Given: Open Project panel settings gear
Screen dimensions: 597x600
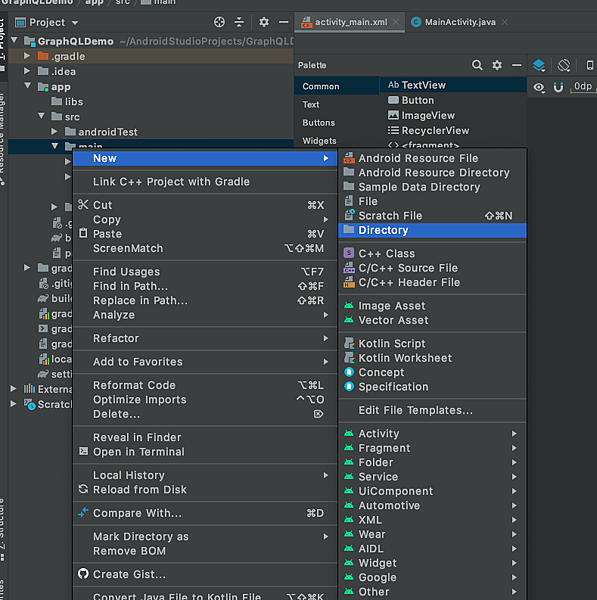Looking at the screenshot, I should pyautogui.click(x=264, y=22).
